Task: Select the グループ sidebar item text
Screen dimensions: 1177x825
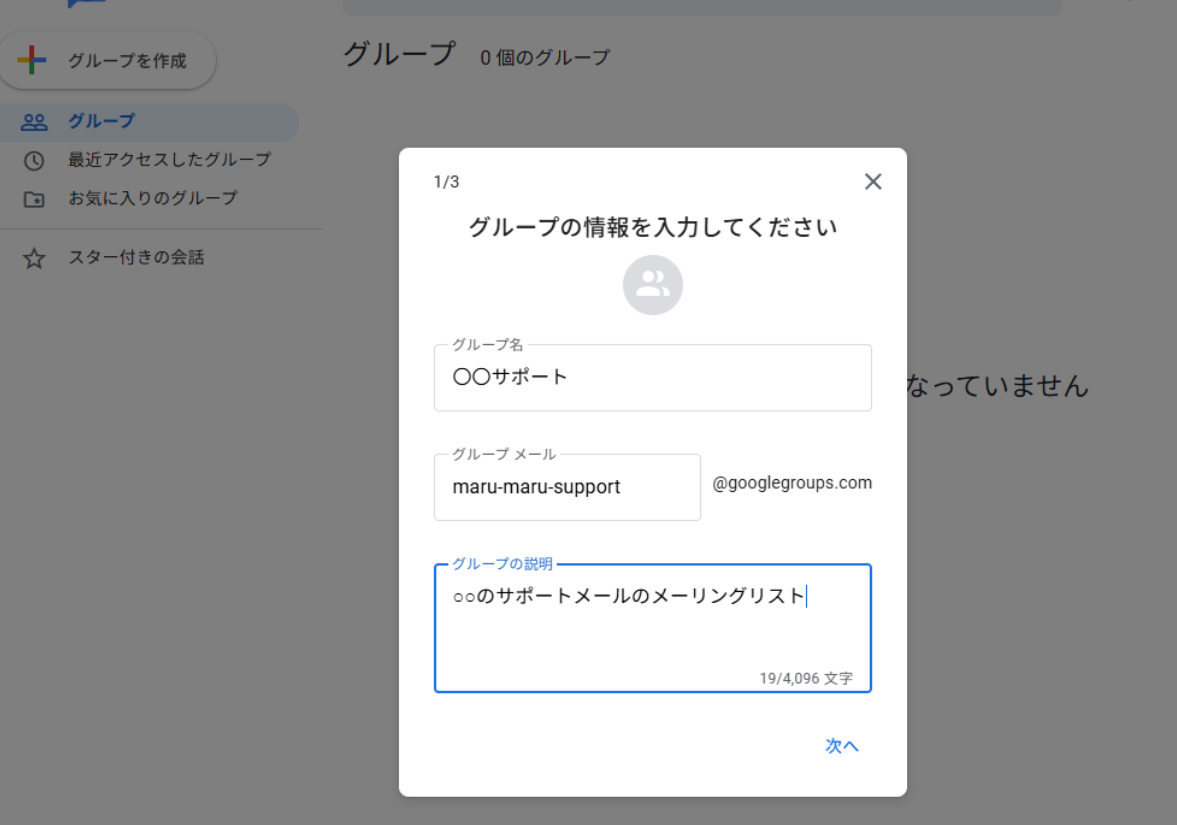Action: 101,122
